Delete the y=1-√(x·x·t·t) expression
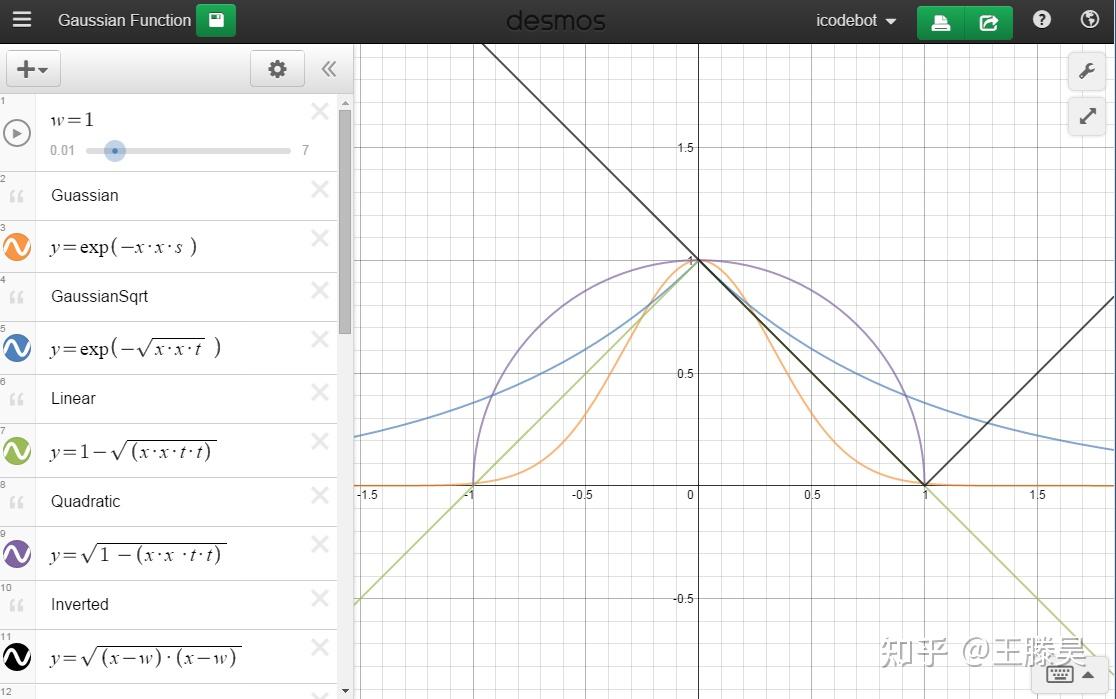The height and width of the screenshot is (699, 1116). coord(320,442)
